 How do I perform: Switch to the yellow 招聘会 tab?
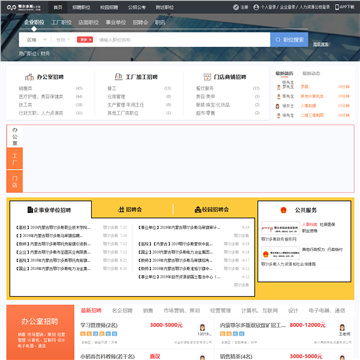click(130, 210)
